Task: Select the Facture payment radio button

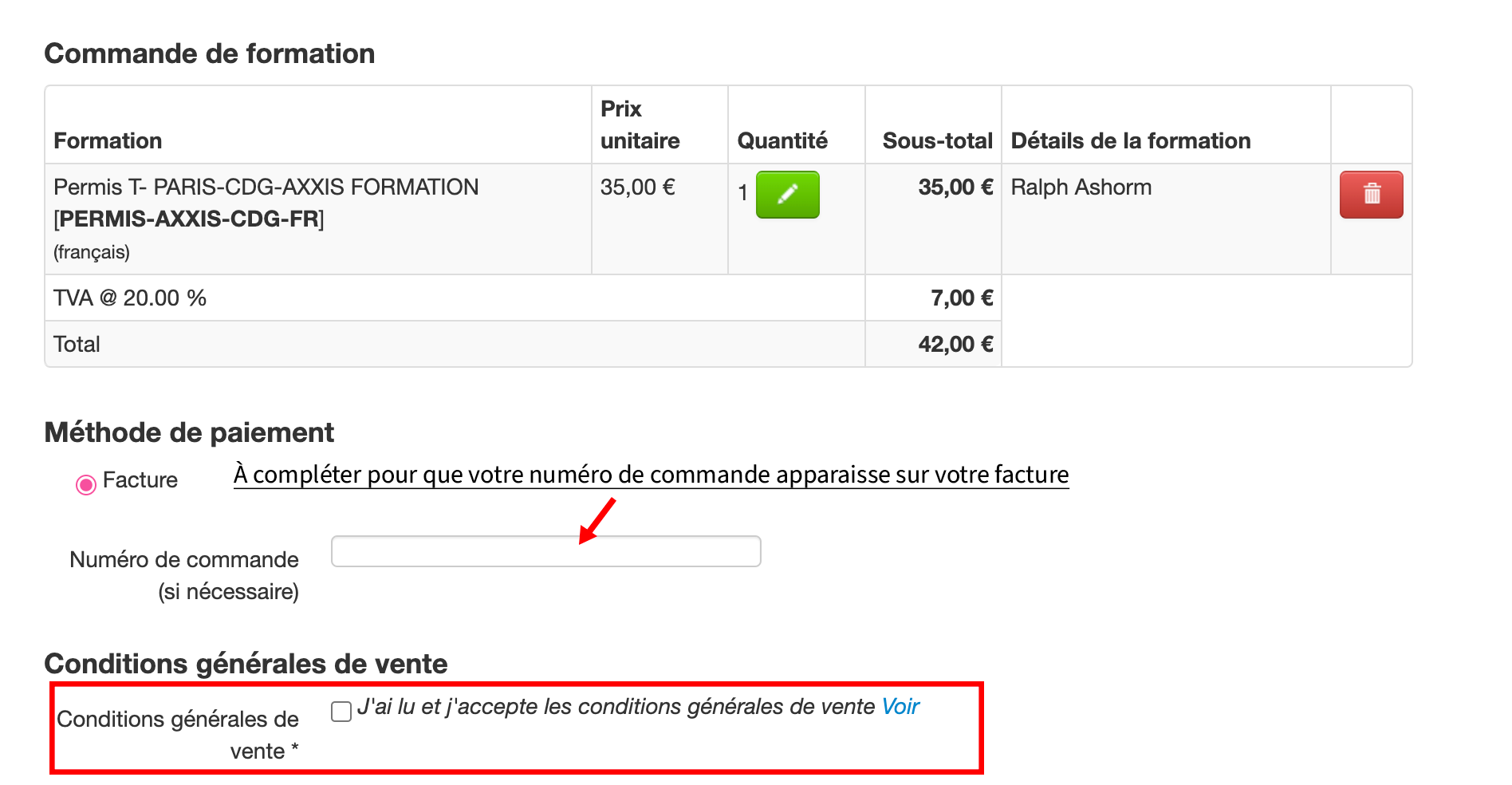Action: [x=86, y=484]
